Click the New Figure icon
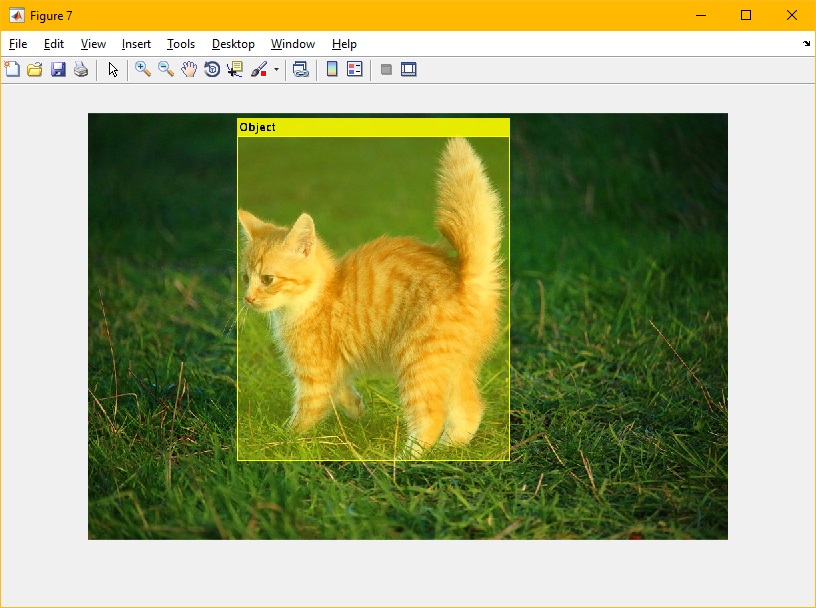 pos(12,69)
